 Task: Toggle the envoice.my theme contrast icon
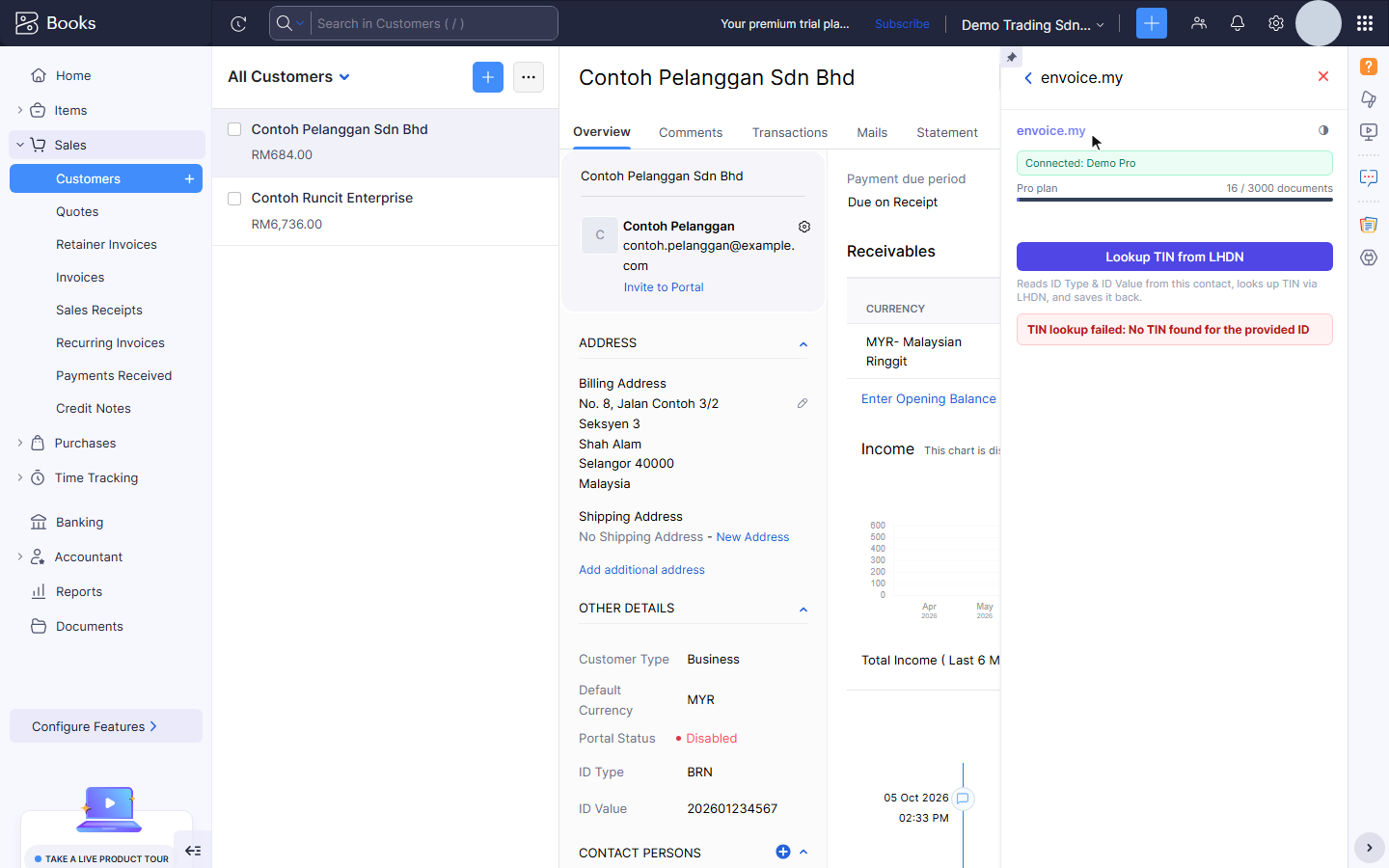pos(1323,130)
